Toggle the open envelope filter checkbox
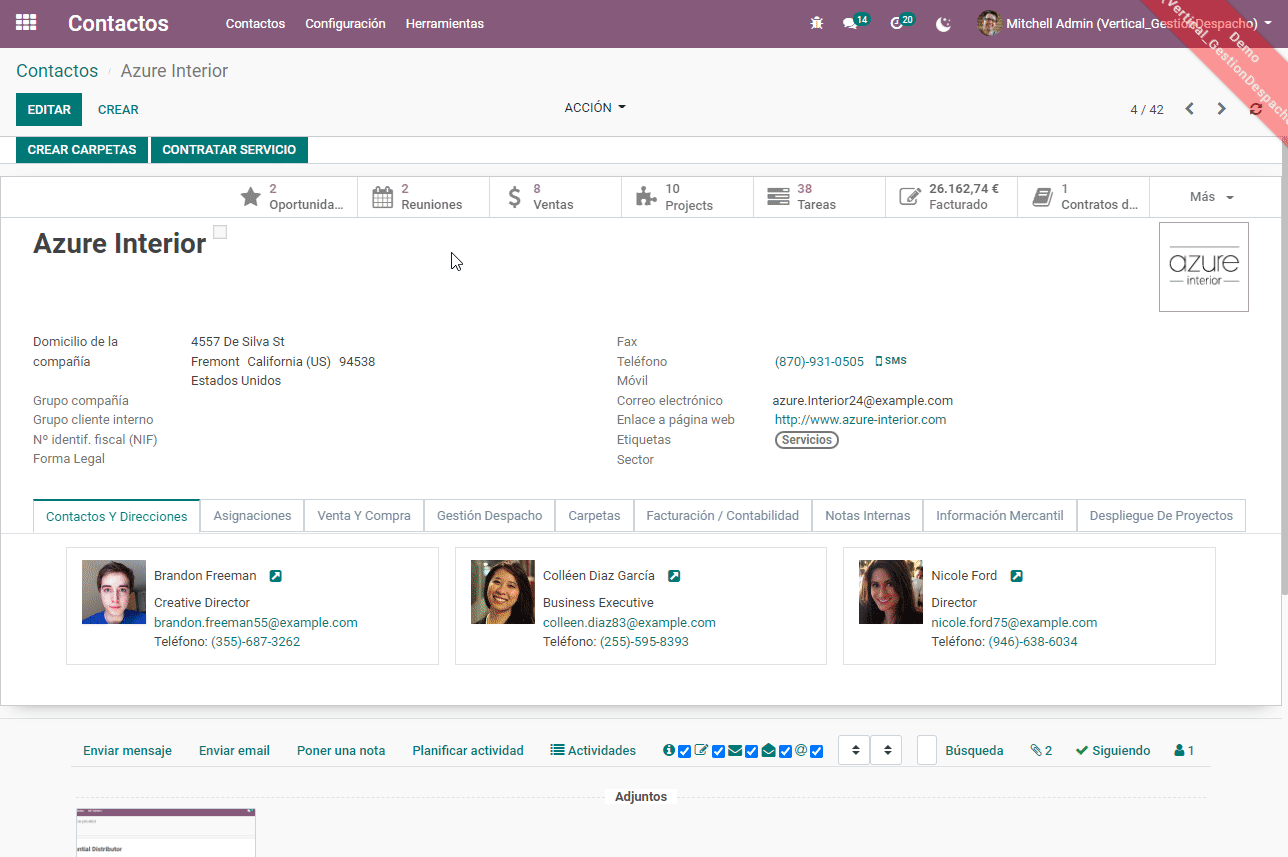 tap(785, 751)
